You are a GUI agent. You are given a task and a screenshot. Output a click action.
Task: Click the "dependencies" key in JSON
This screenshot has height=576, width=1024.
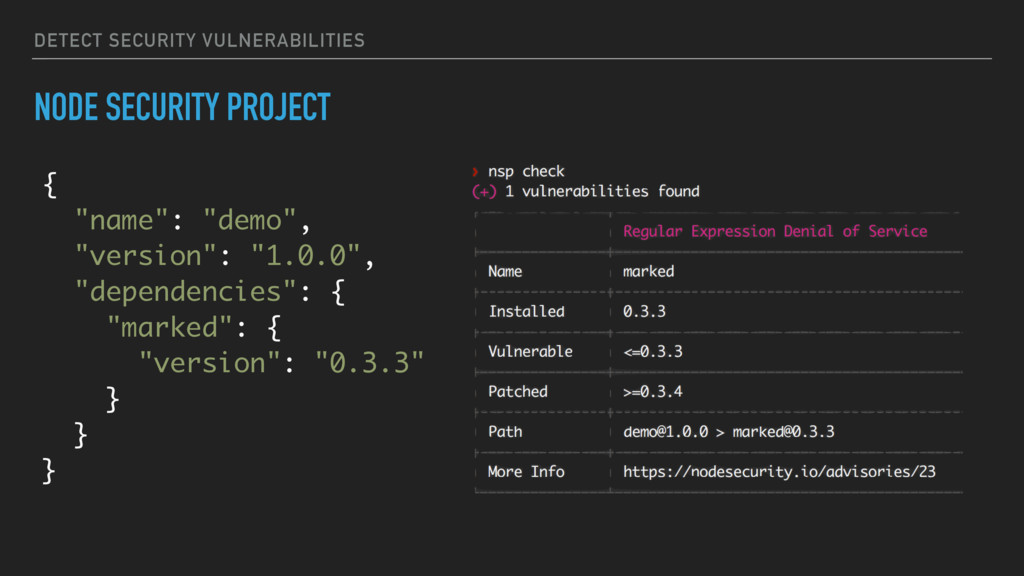tap(185, 292)
